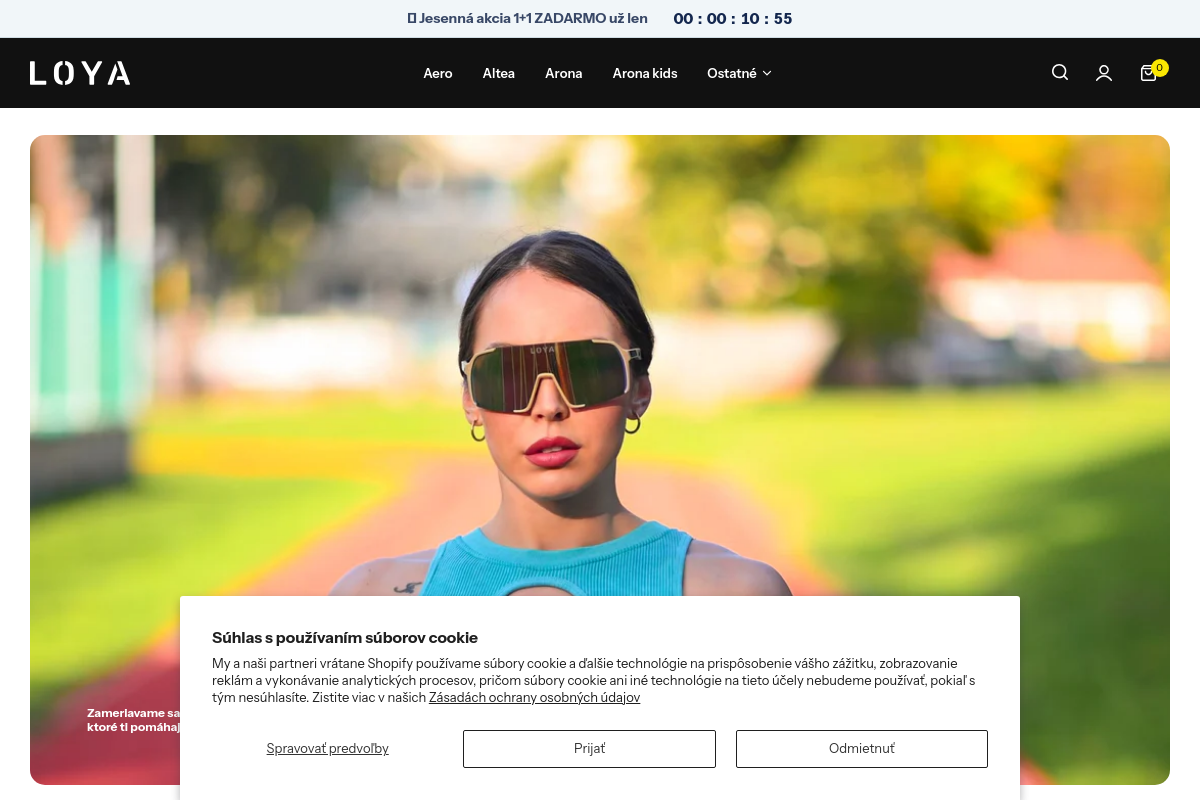Click the 'Súhlas s používaním súborov cookie' heading
The image size is (1200, 800).
(x=345, y=638)
